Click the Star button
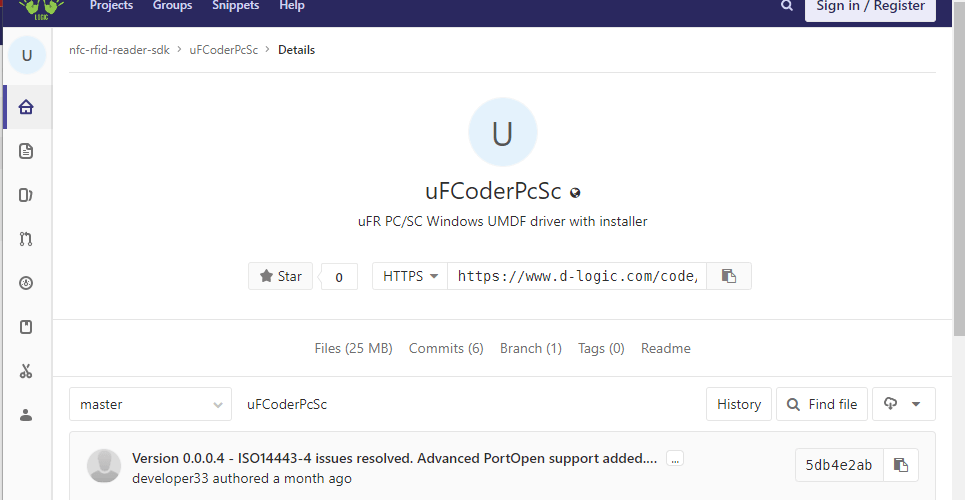Viewport: 965px width, 500px height. click(x=281, y=276)
